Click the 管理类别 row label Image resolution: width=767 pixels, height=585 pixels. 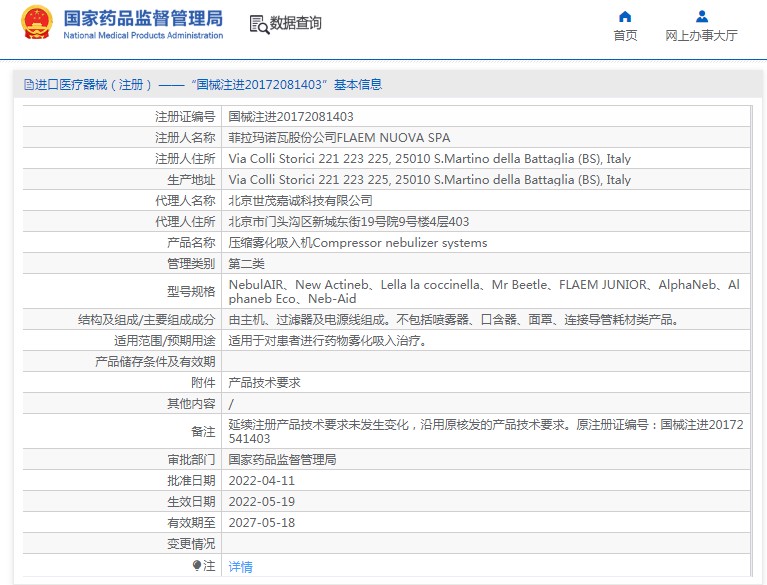(191, 264)
